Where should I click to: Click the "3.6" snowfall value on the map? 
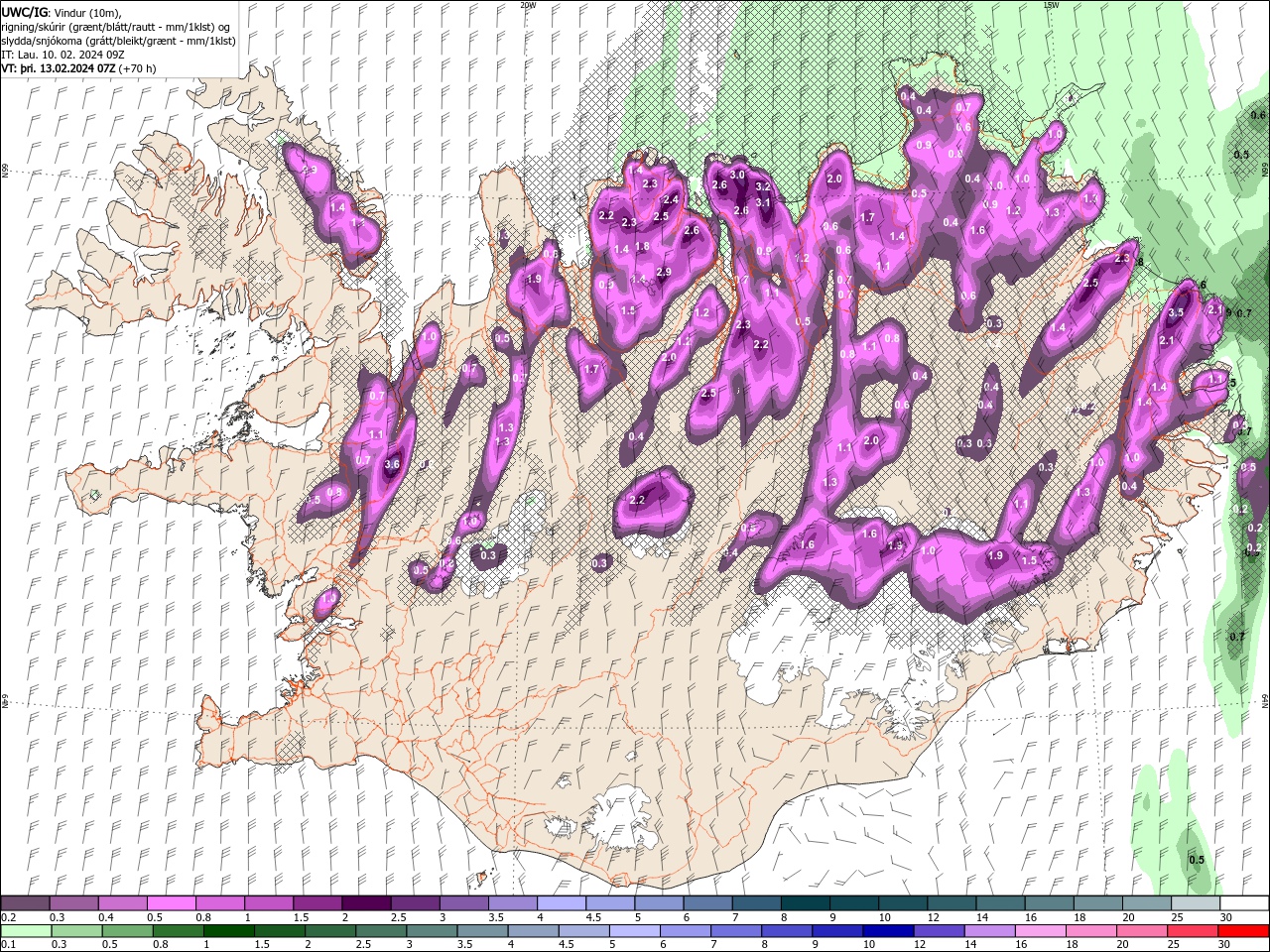click(x=392, y=464)
